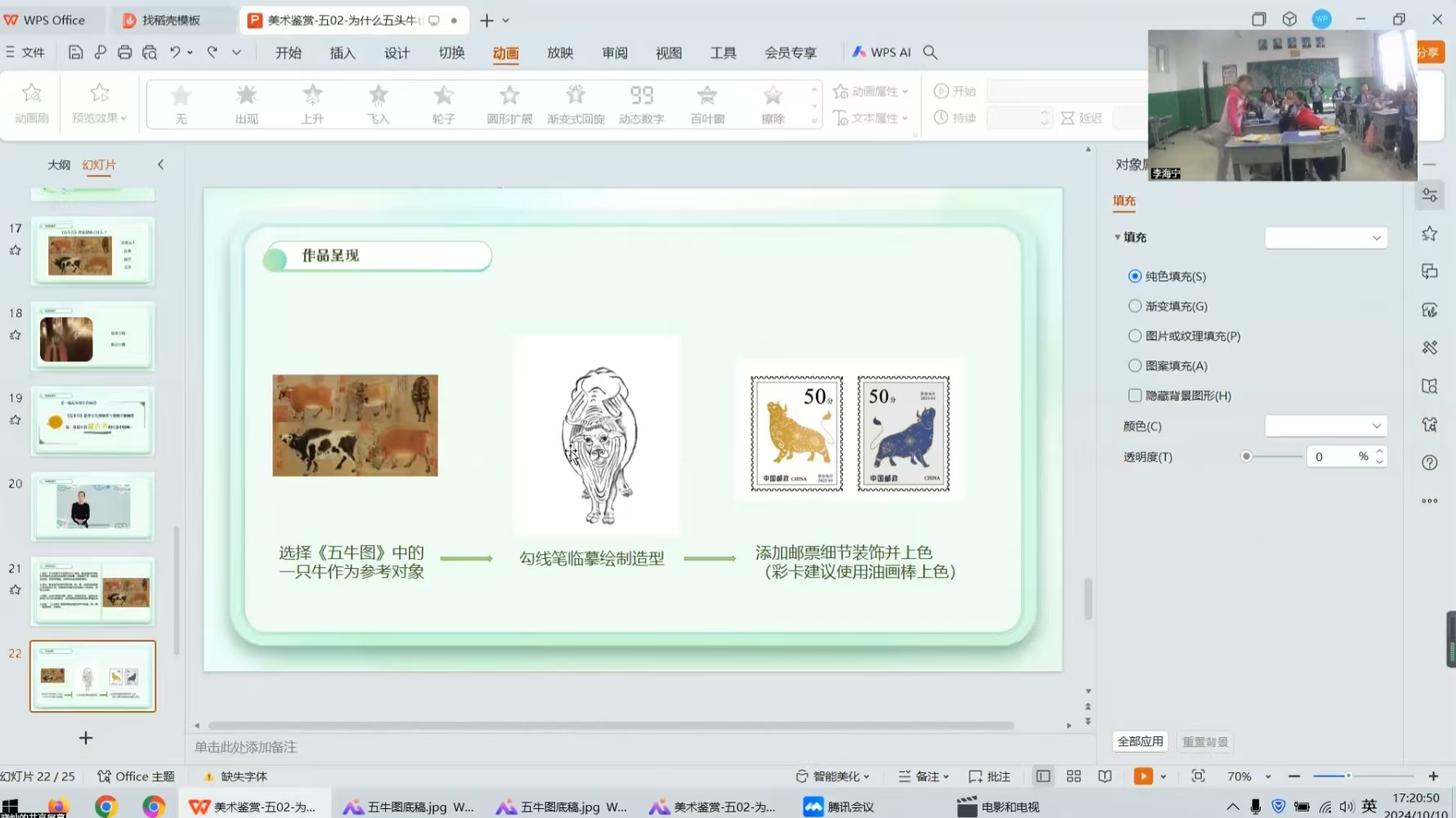Adjust the zoom slider handle in status bar
Viewport: 1456px width, 818px height.
coord(1348,776)
